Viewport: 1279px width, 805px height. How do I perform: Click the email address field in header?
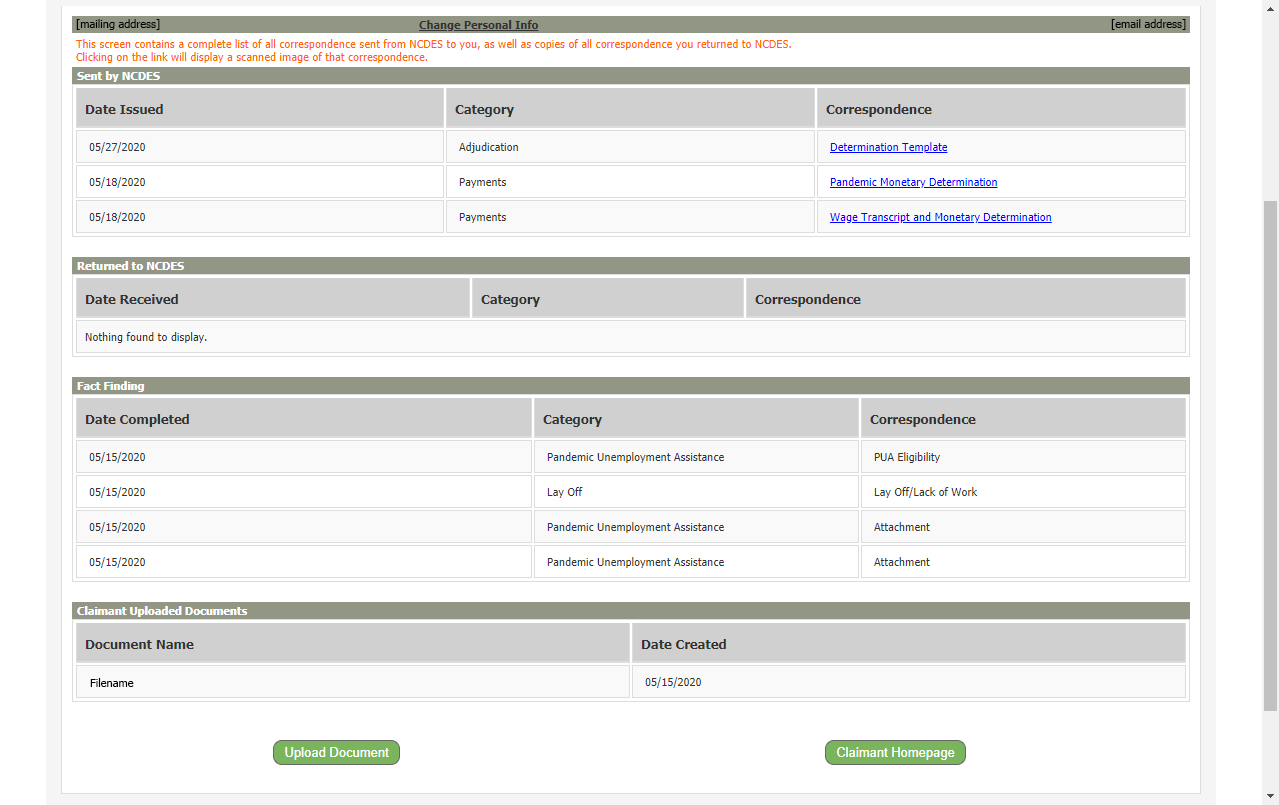1148,24
